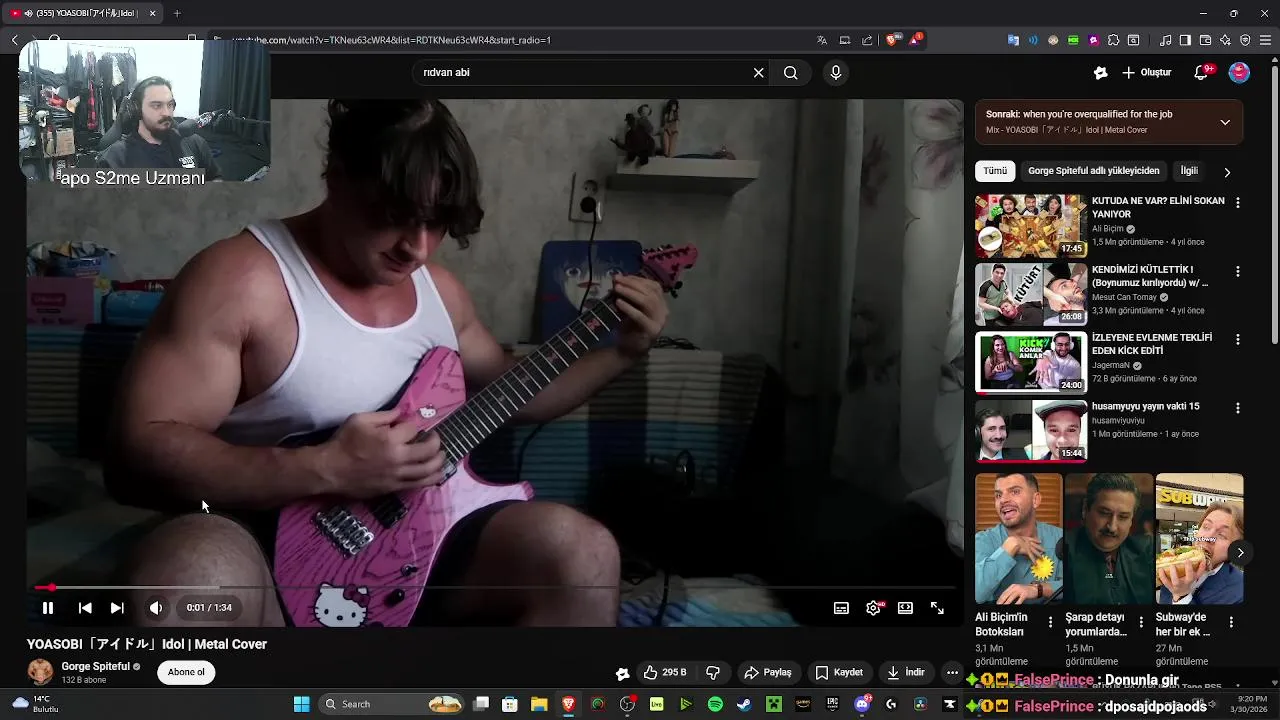The image size is (1280, 720).
Task: Mute the video volume
Action: tap(155, 608)
